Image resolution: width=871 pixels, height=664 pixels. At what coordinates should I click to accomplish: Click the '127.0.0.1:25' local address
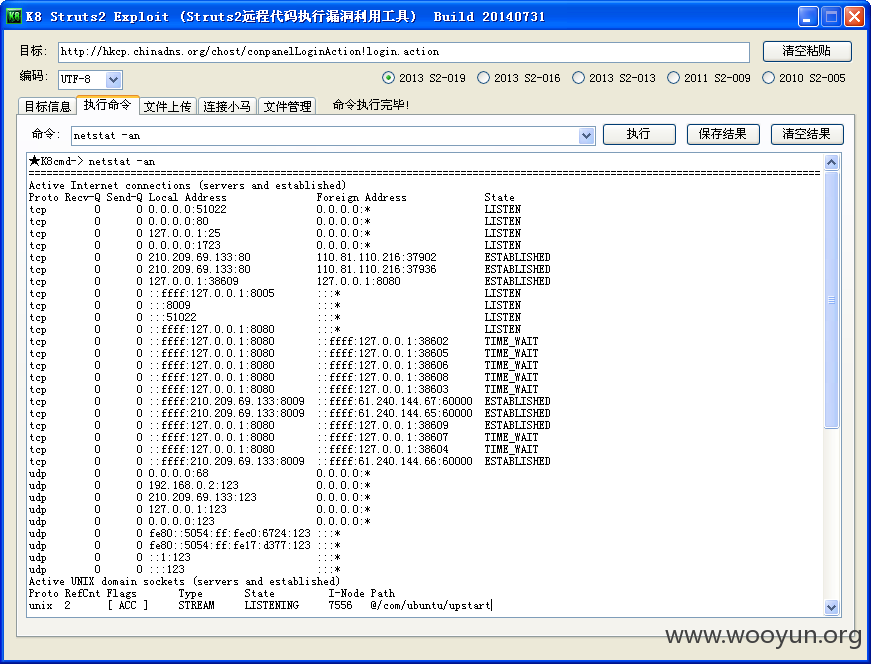184,233
